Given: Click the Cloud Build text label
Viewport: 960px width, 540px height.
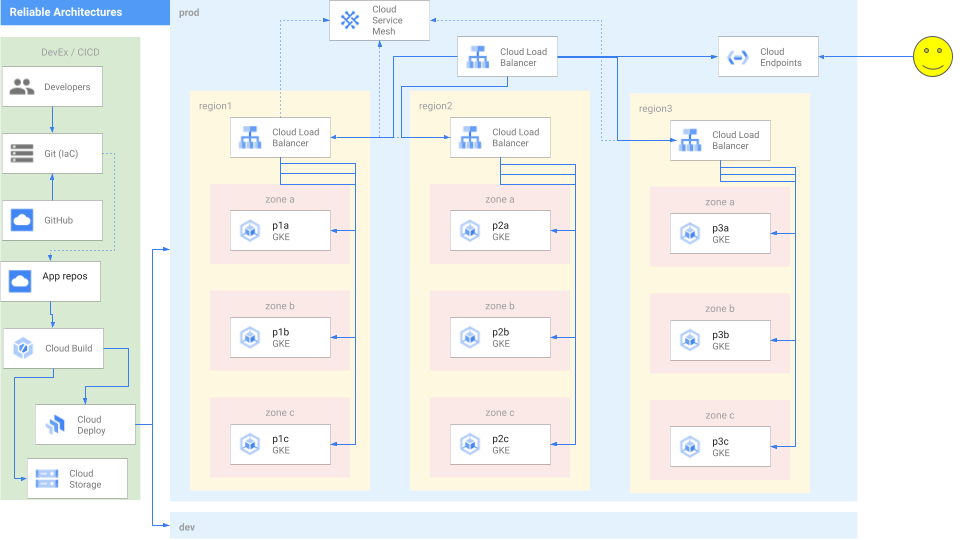Looking at the screenshot, I should coord(69,348).
